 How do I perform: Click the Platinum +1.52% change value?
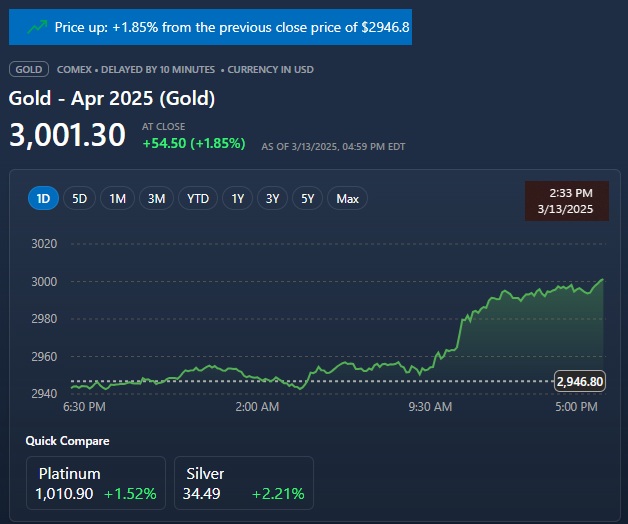[x=130, y=494]
